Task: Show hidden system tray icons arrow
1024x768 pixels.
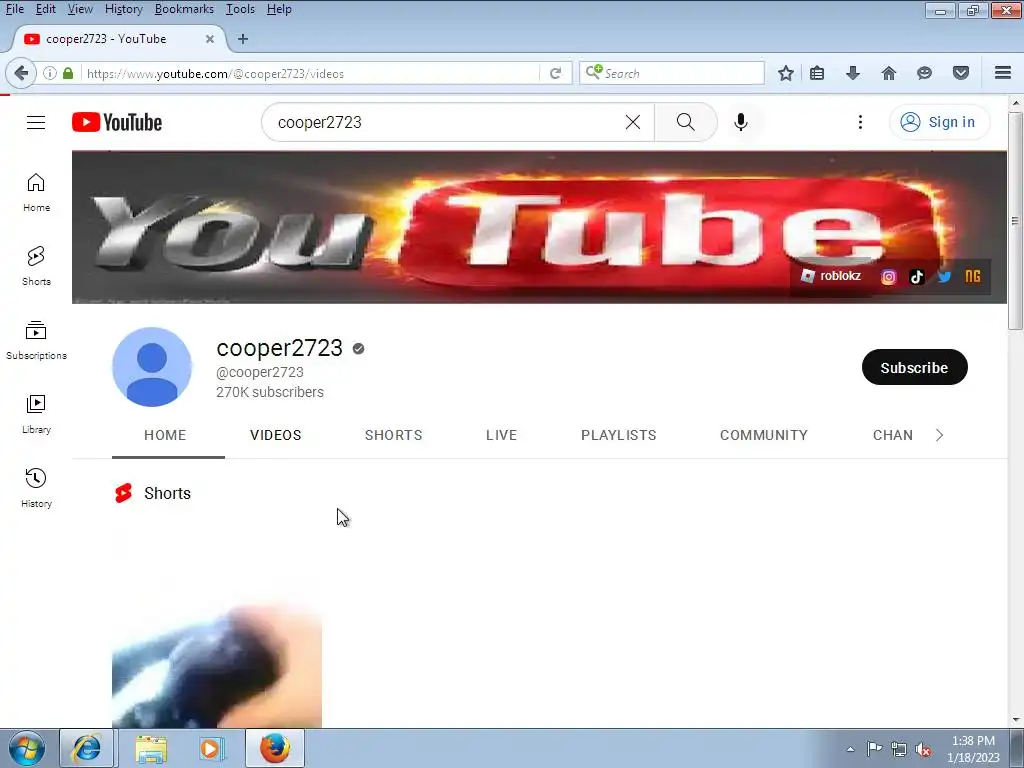Action: pos(850,749)
